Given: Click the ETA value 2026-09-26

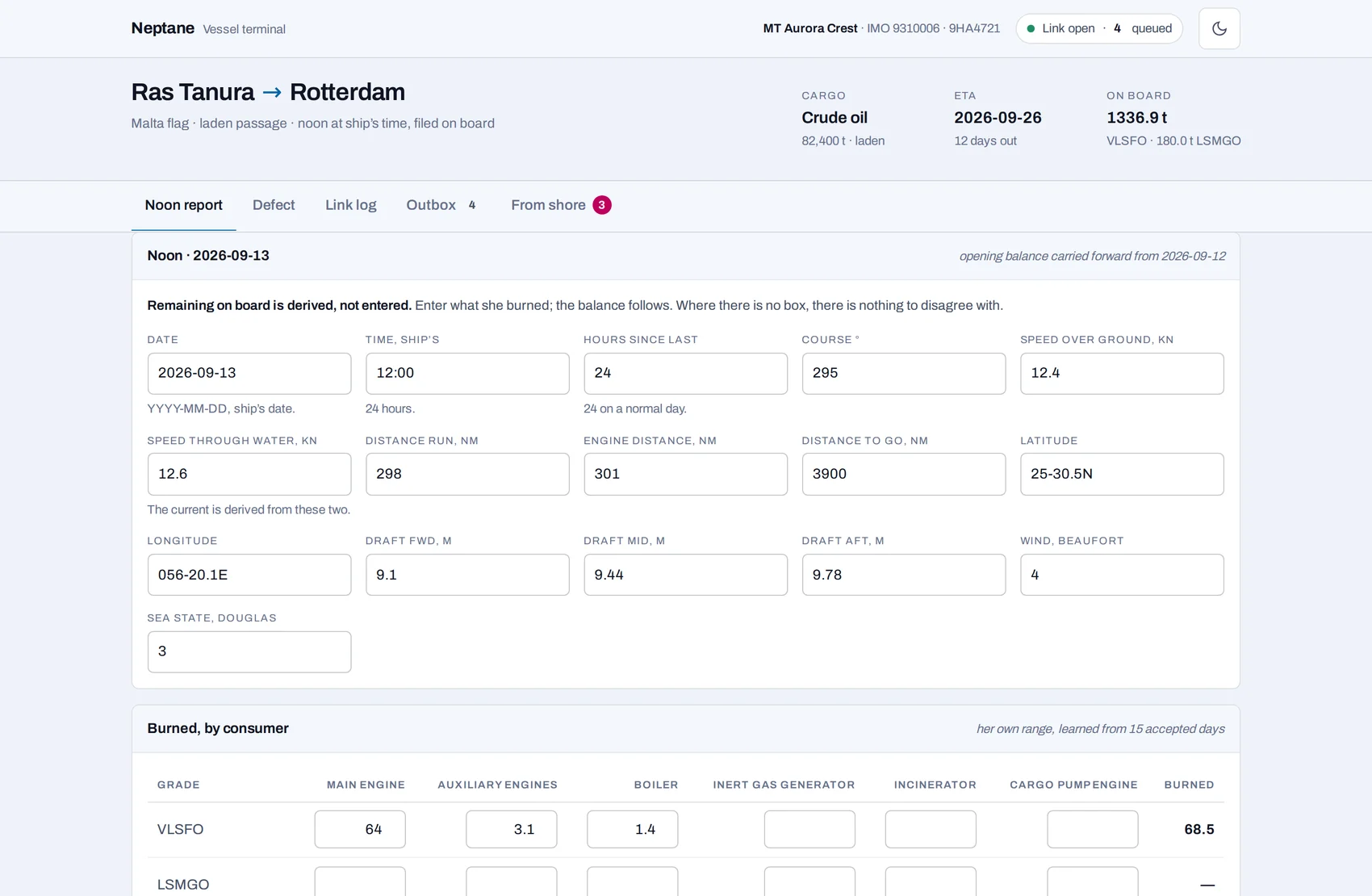Looking at the screenshot, I should coord(998,118).
